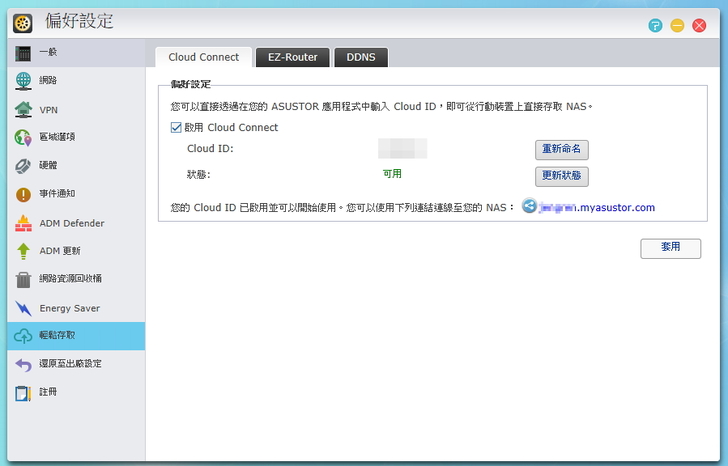Open the 硬體 hardware icon
The image size is (728, 466).
click(23, 166)
